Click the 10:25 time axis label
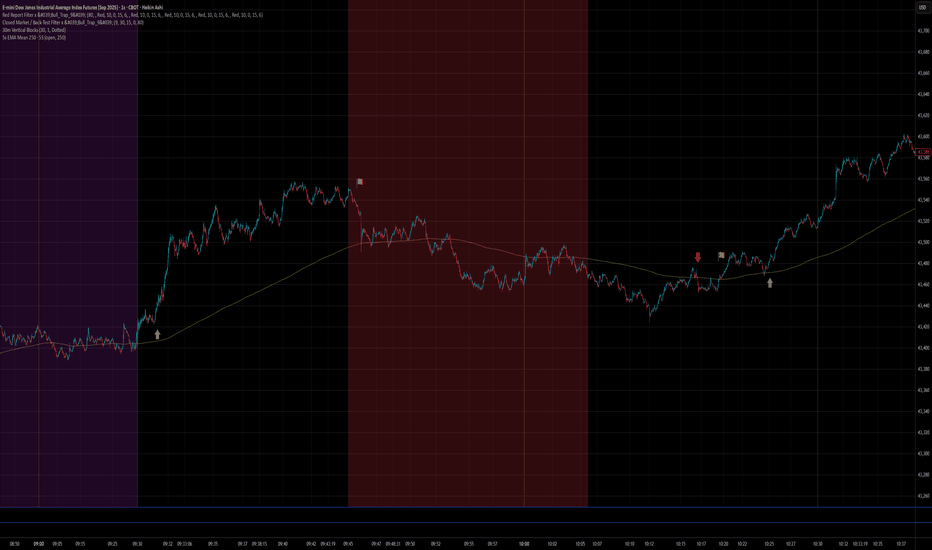 [x=769, y=544]
